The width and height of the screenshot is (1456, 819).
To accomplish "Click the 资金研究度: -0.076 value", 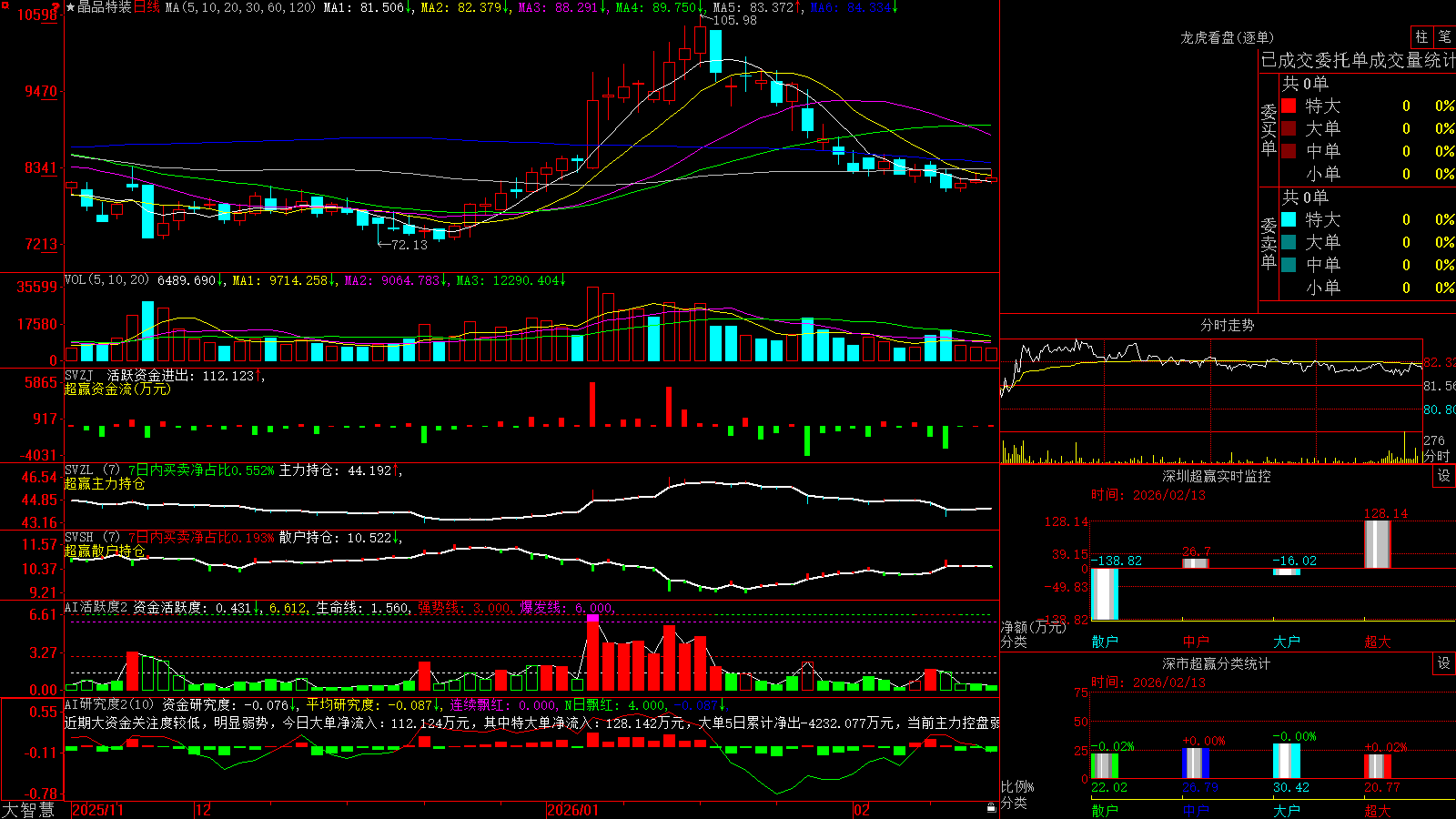I will click(x=229, y=704).
